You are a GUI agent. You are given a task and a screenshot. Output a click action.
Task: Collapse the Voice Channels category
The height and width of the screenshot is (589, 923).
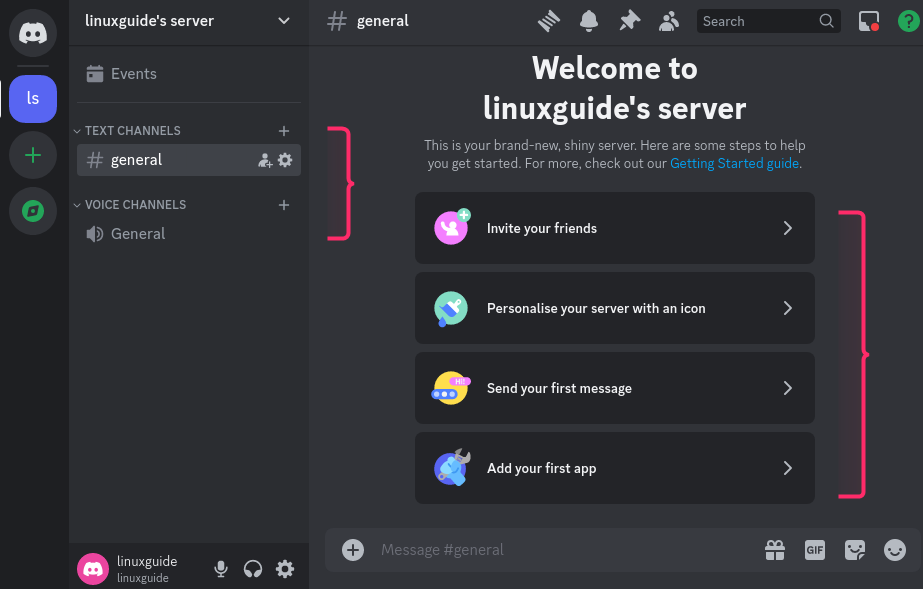(135, 205)
